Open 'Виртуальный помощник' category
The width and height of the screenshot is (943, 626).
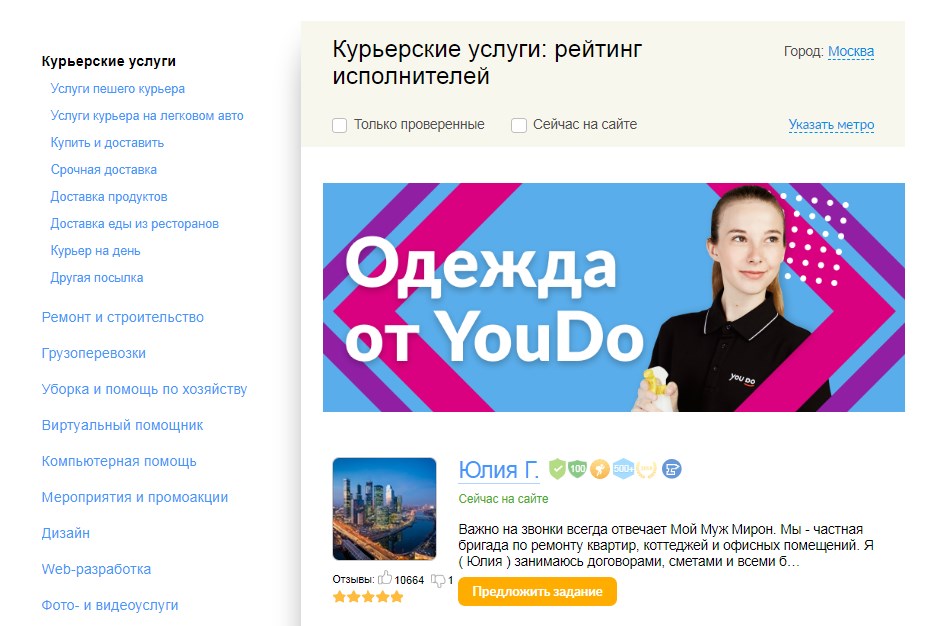coord(123,425)
